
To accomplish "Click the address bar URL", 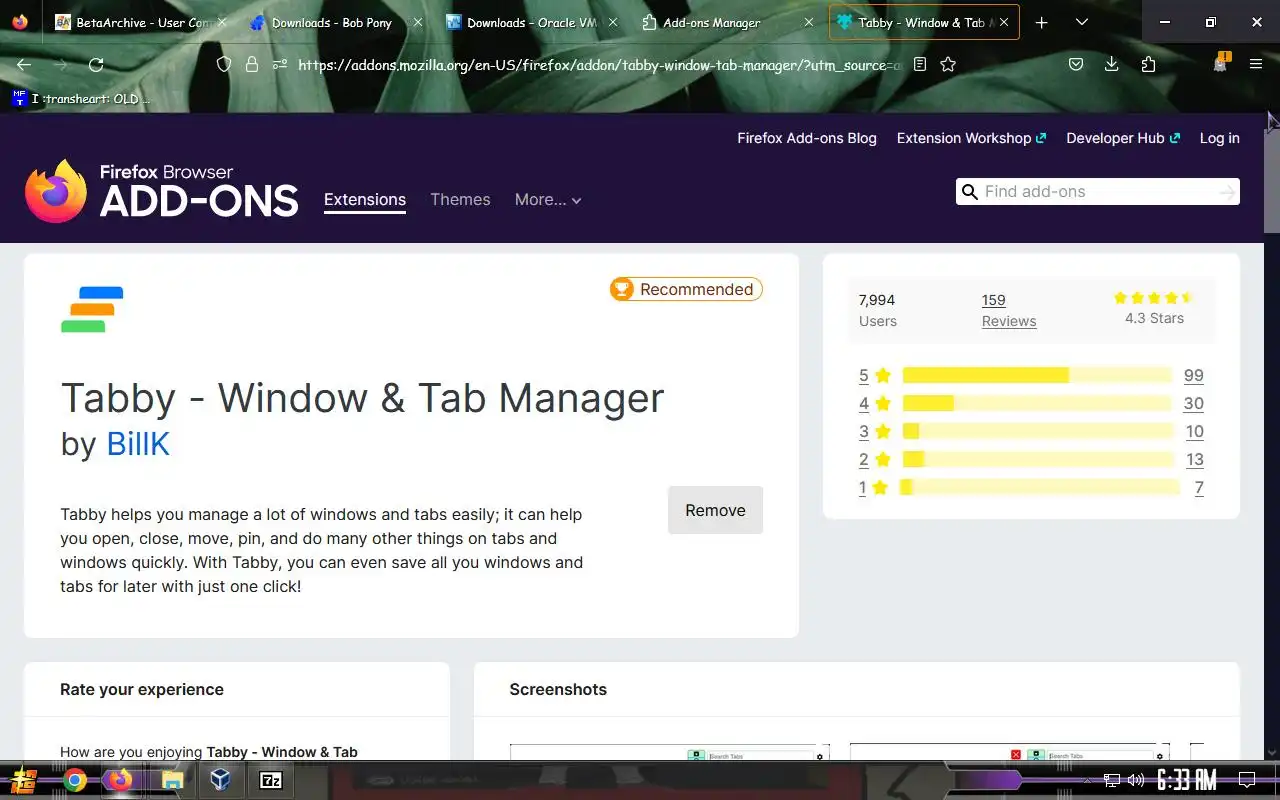I will coord(600,65).
